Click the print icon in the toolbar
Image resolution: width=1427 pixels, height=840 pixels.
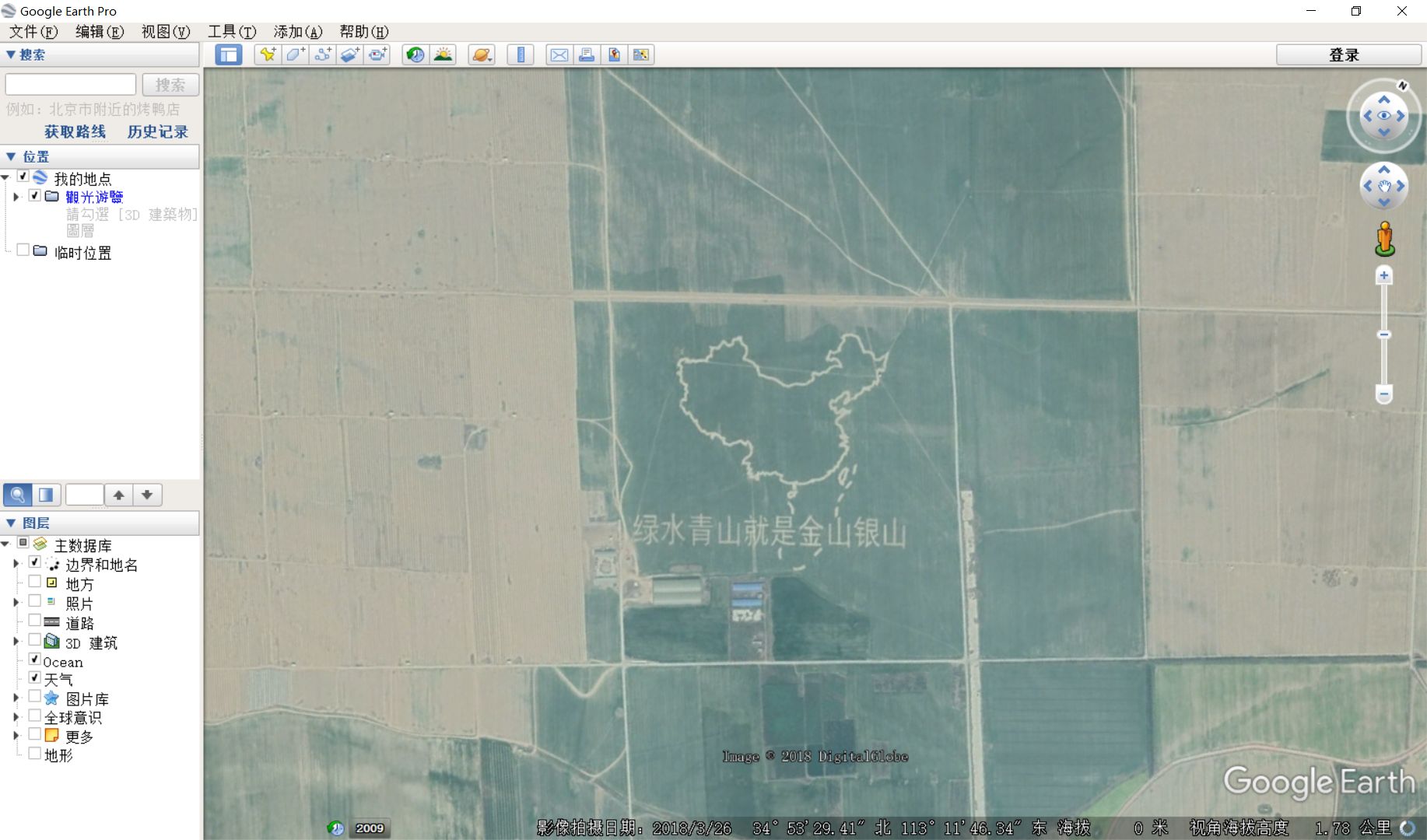(587, 54)
